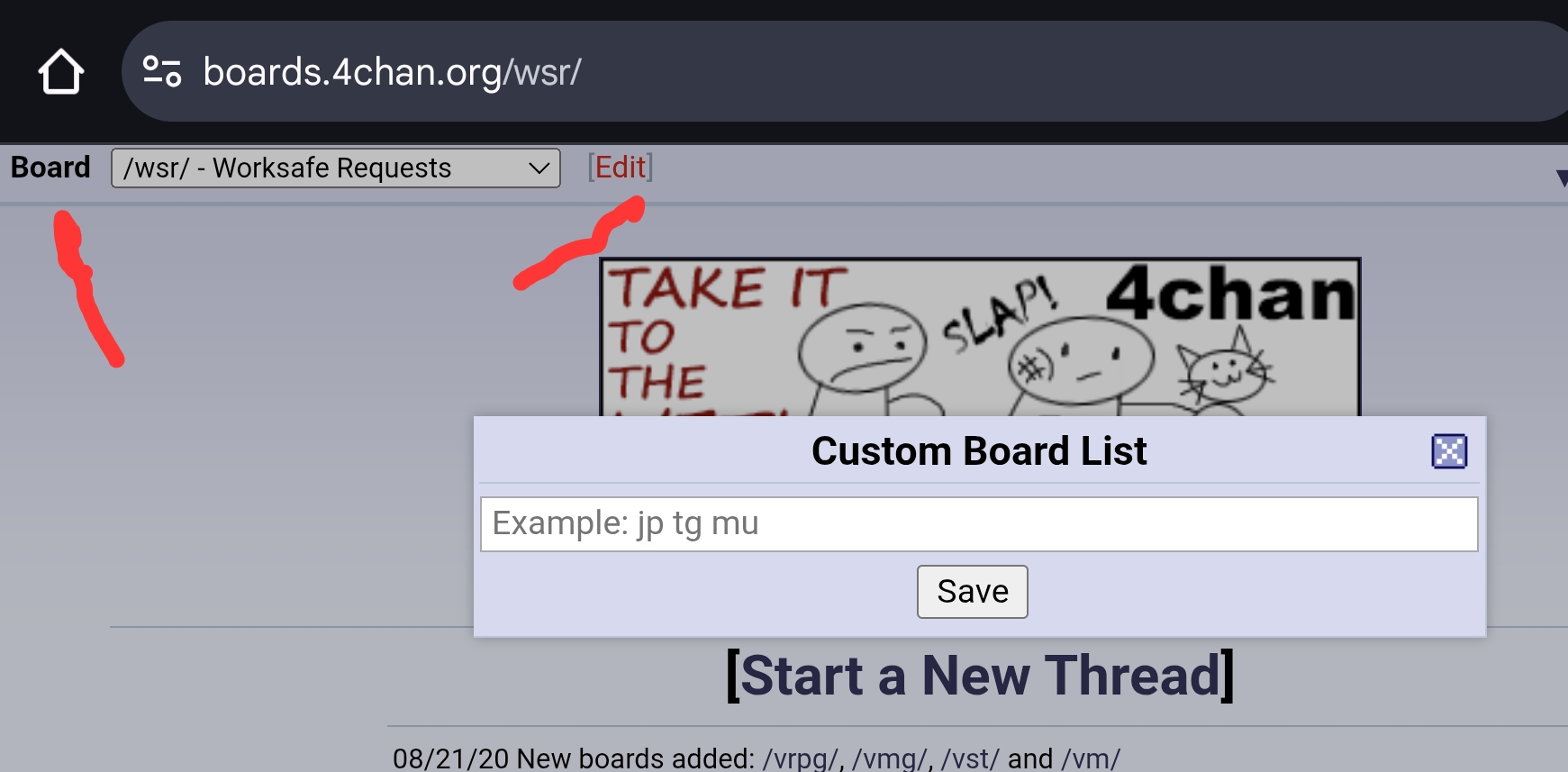Screen dimensions: 1568x772
Task: Click the Board label in navigation bar
Action: pyautogui.click(x=50, y=168)
